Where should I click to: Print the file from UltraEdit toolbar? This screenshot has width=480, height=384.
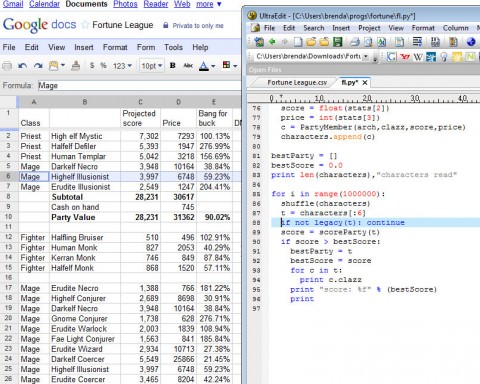tap(355, 42)
